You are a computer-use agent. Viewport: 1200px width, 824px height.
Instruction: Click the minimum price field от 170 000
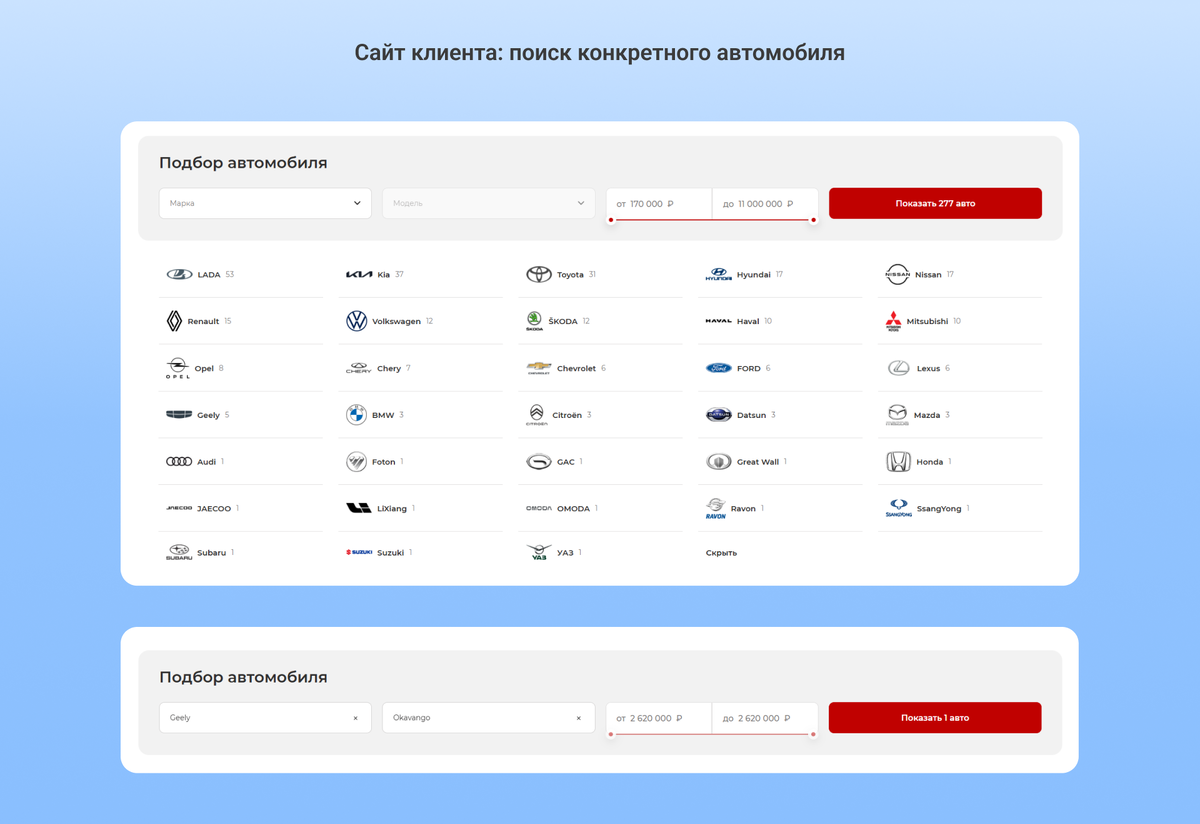(x=659, y=203)
